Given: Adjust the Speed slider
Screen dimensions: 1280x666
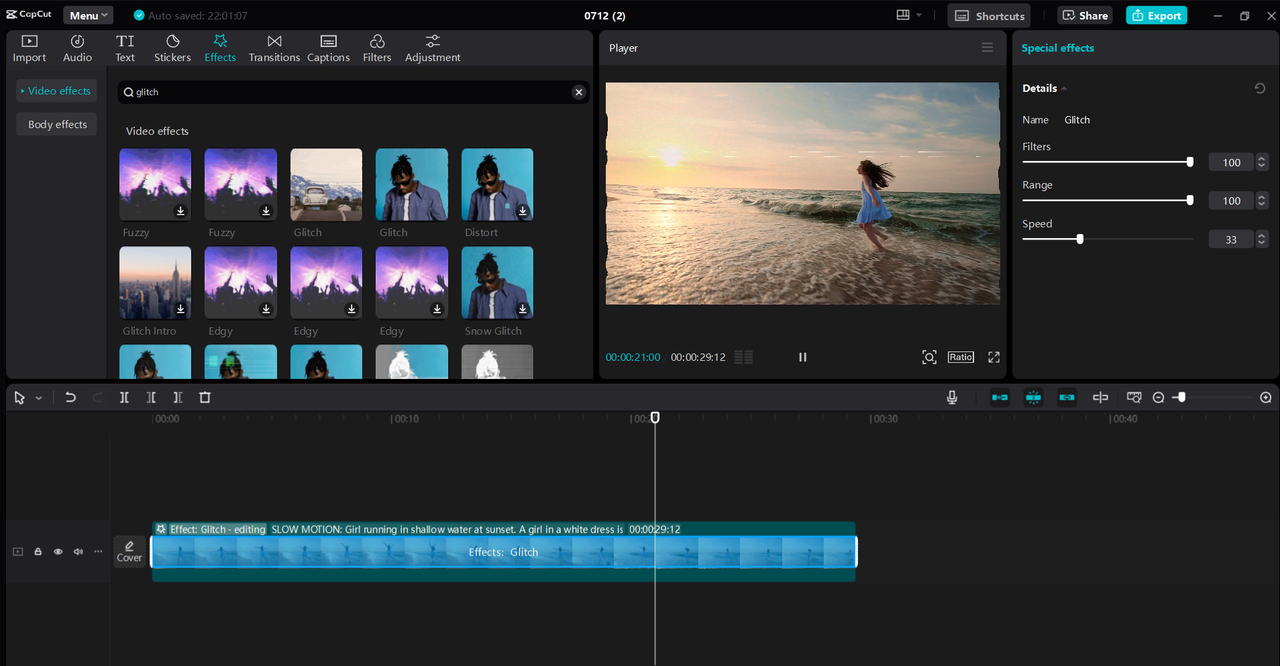Looking at the screenshot, I should click(1107, 239).
